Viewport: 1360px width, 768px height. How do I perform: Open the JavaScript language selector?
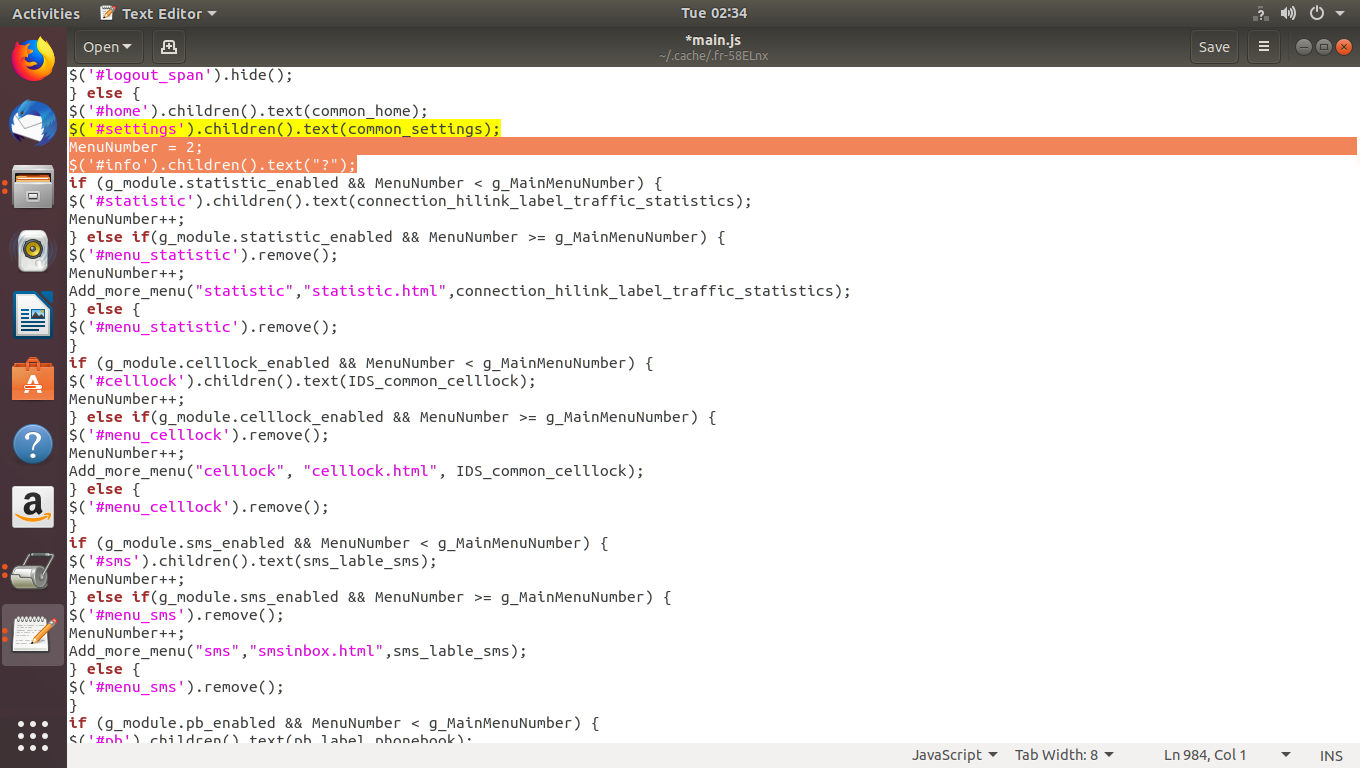pos(954,755)
